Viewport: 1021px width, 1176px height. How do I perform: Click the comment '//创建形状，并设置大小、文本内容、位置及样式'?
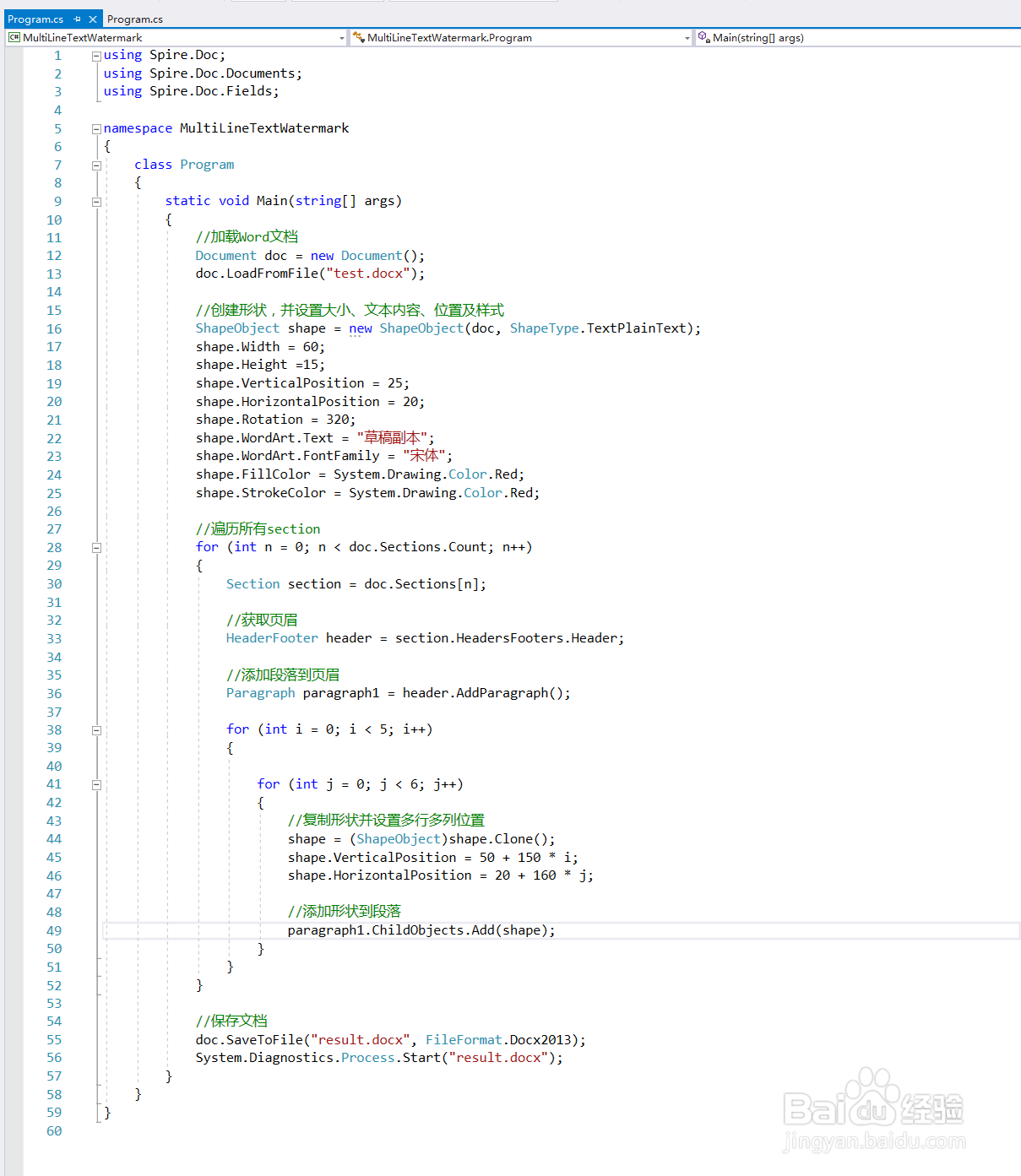[x=350, y=311]
